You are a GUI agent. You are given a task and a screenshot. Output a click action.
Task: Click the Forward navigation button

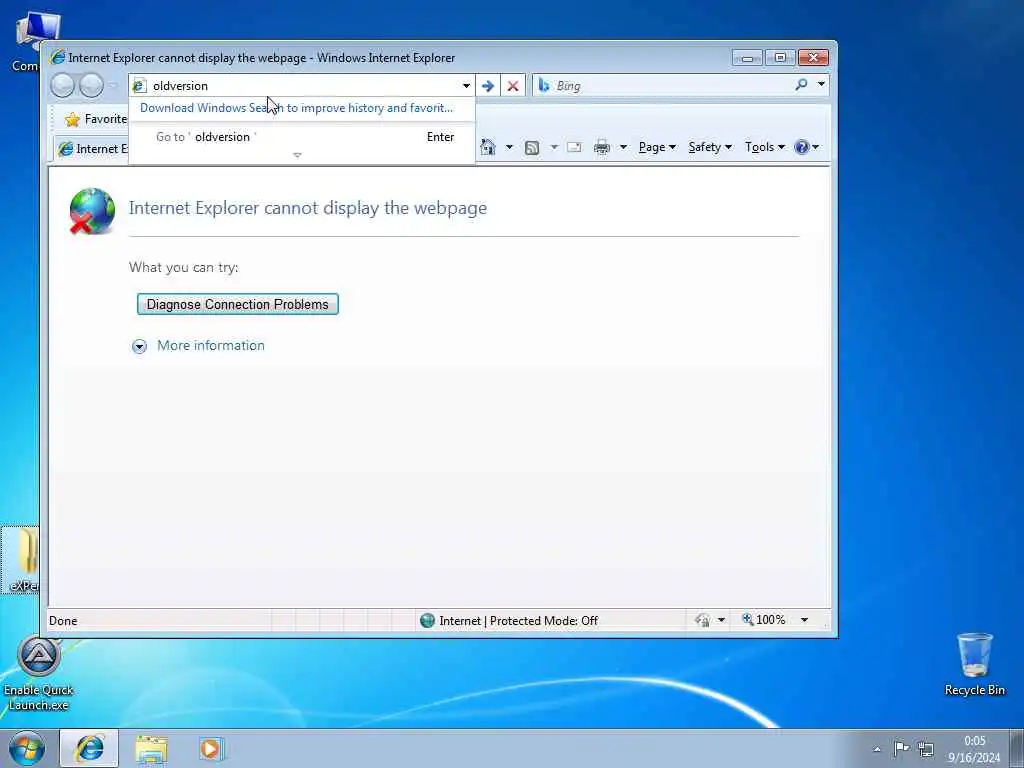91,86
